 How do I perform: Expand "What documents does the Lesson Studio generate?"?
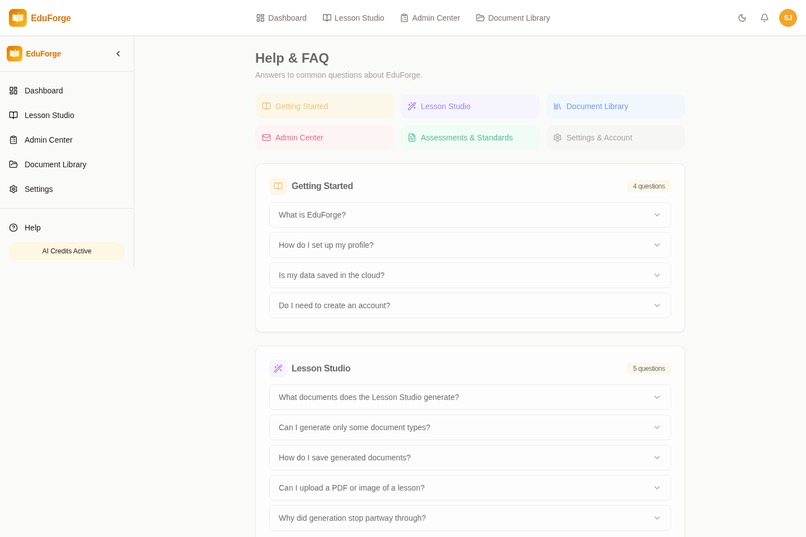pos(470,397)
